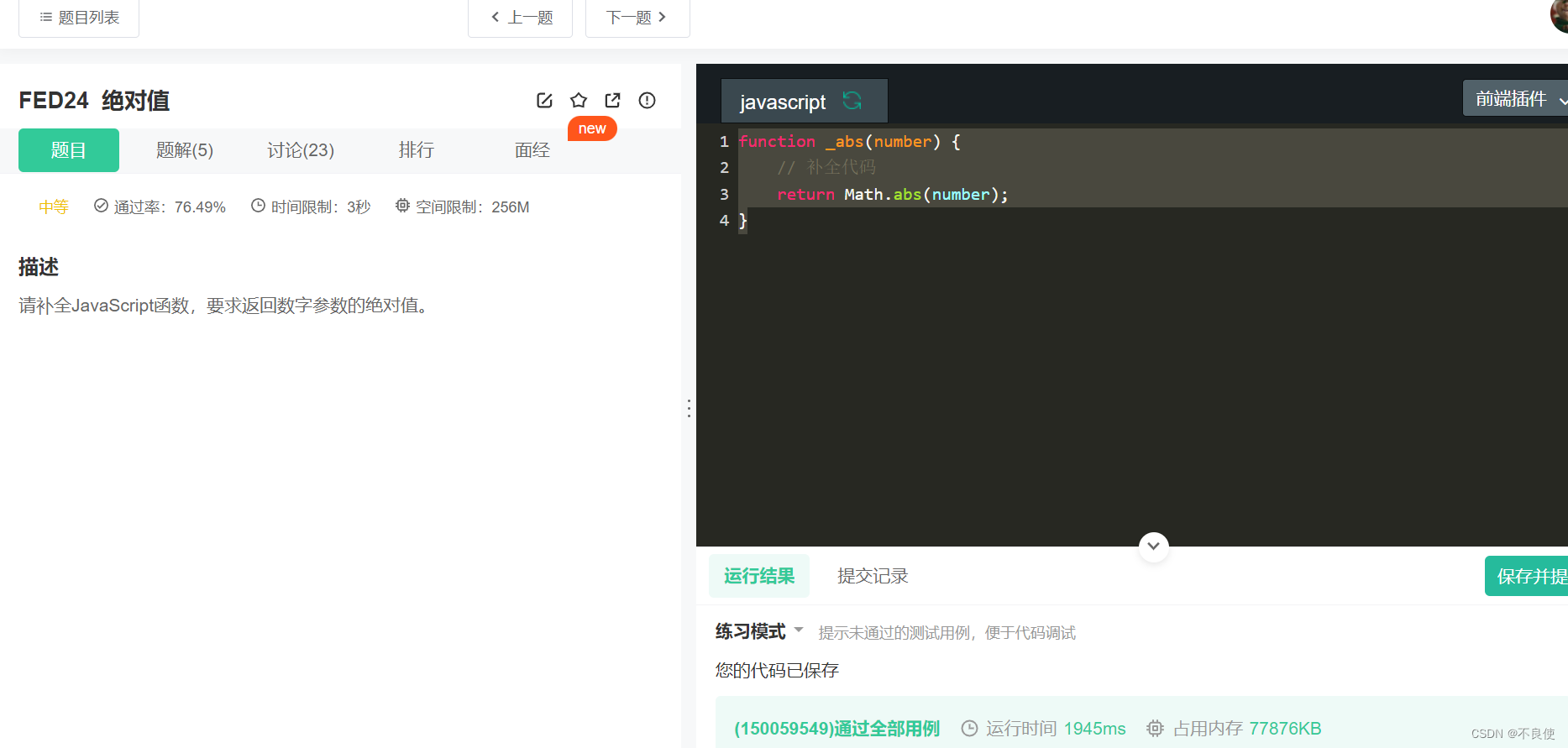Click the 中等 difficulty label
This screenshot has width=1568, height=748.
click(x=54, y=207)
